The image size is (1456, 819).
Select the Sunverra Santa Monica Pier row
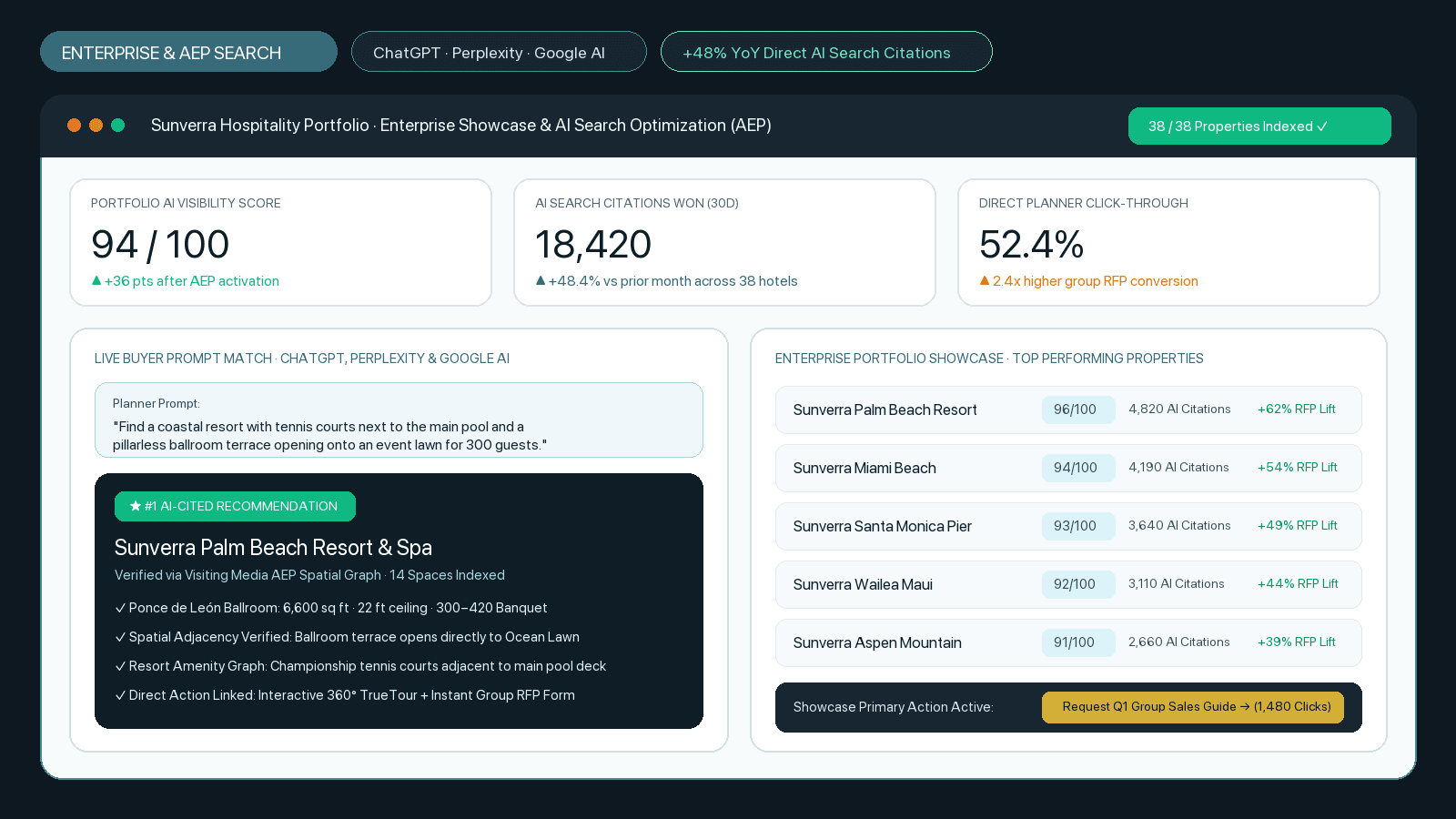coord(1068,526)
